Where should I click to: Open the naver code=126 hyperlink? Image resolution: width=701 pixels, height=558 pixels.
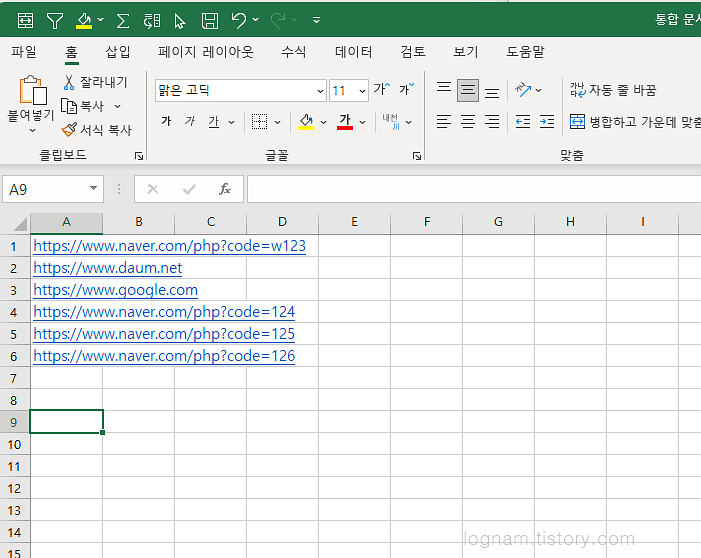coord(164,356)
